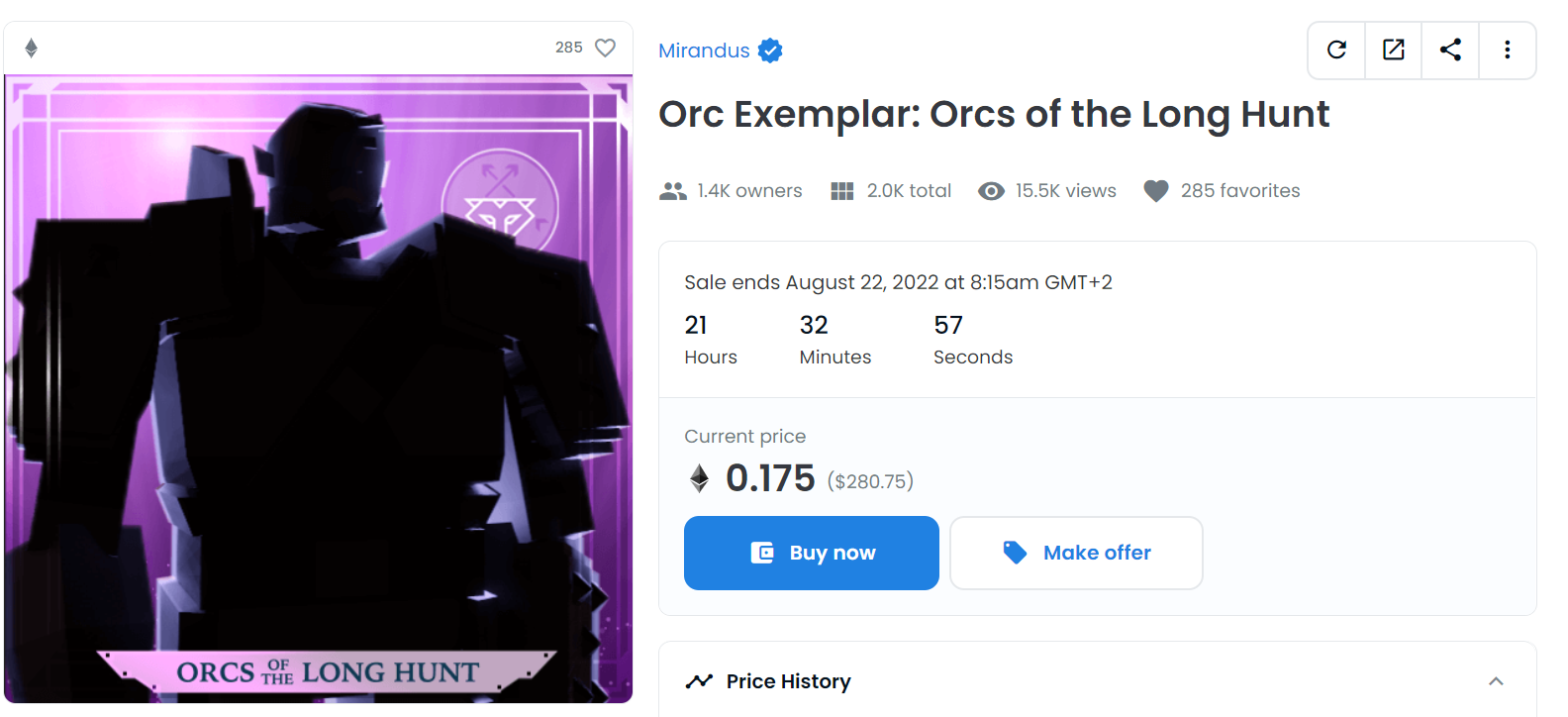This screenshot has width=1568, height=717.
Task: Click the Price History header
Action: (x=788, y=681)
